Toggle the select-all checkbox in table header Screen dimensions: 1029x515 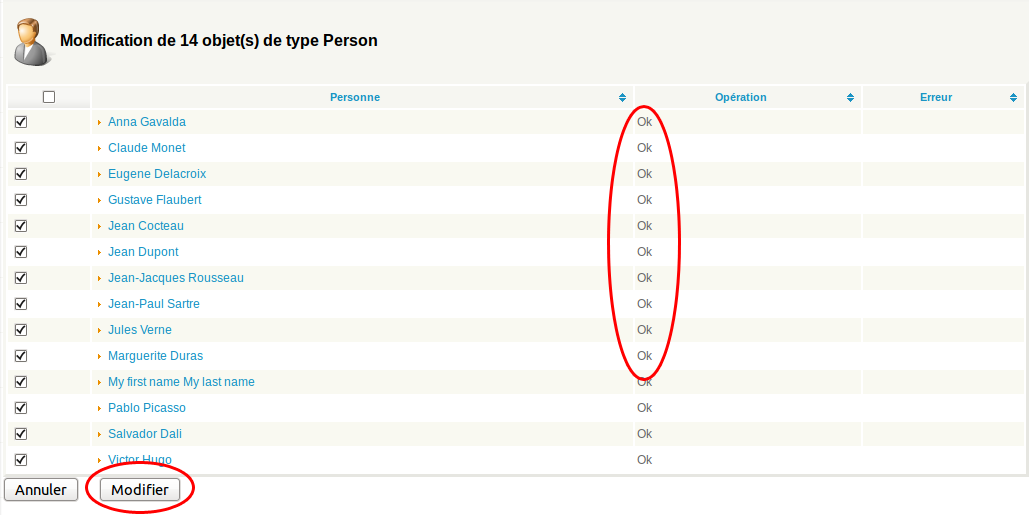pyautogui.click(x=49, y=97)
